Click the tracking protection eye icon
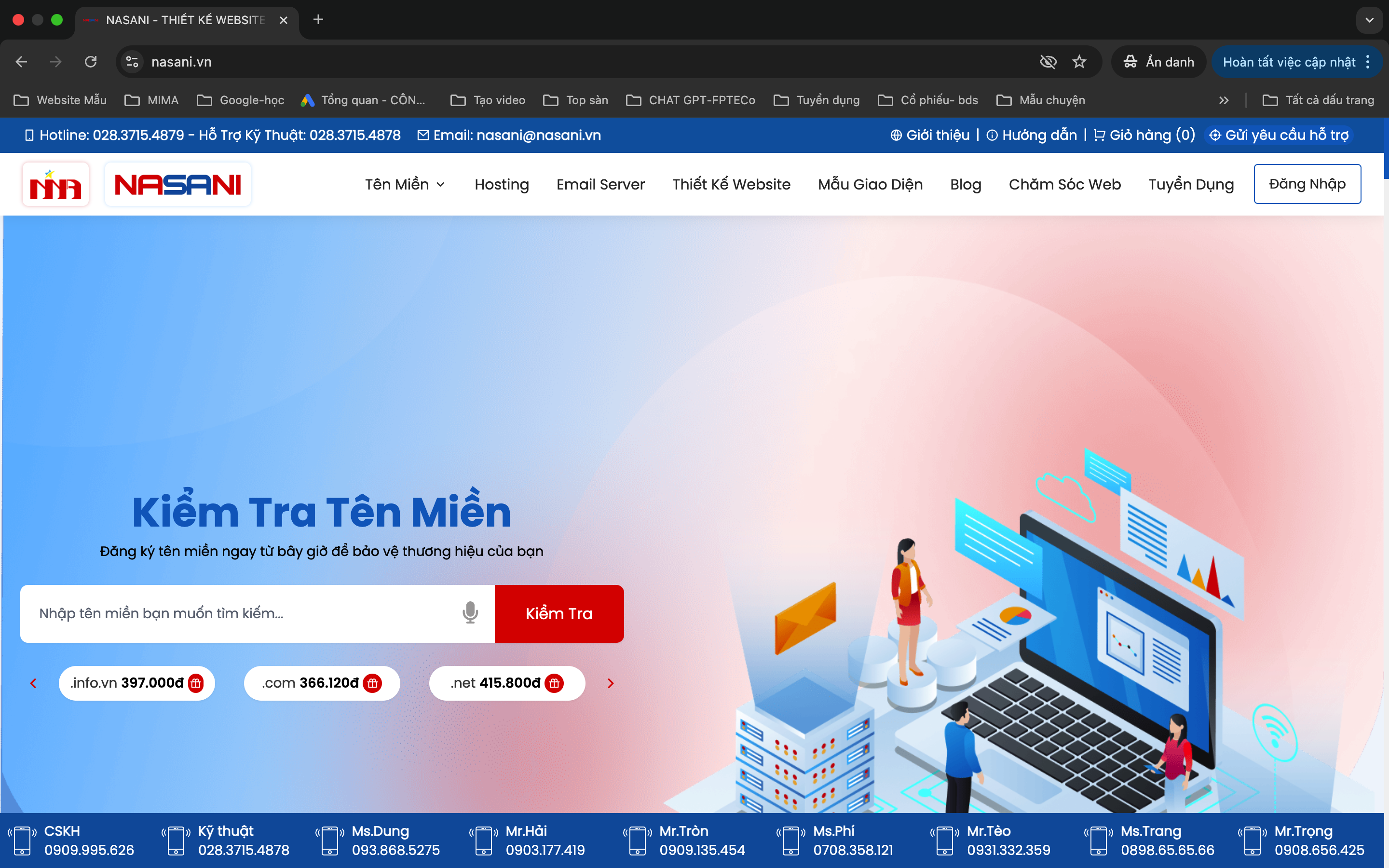 click(x=1048, y=61)
